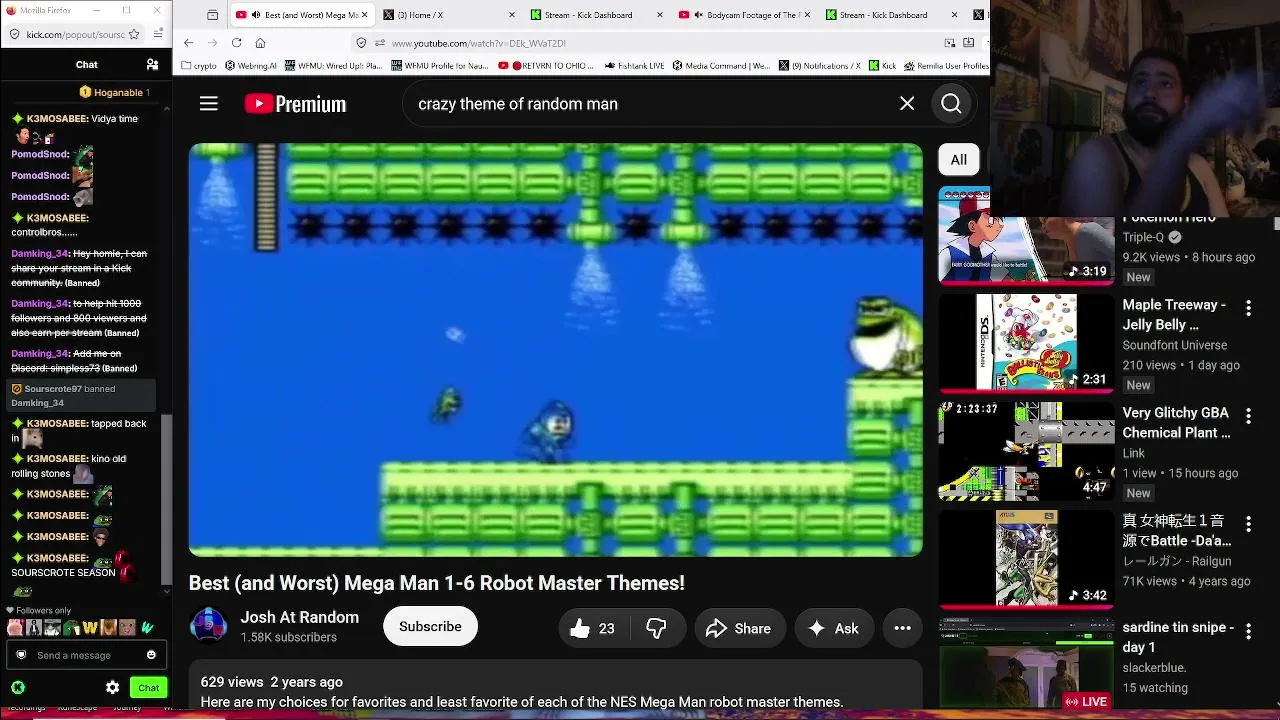This screenshot has width=1280, height=720.
Task: Dislike the Mega Man video
Action: 656,628
